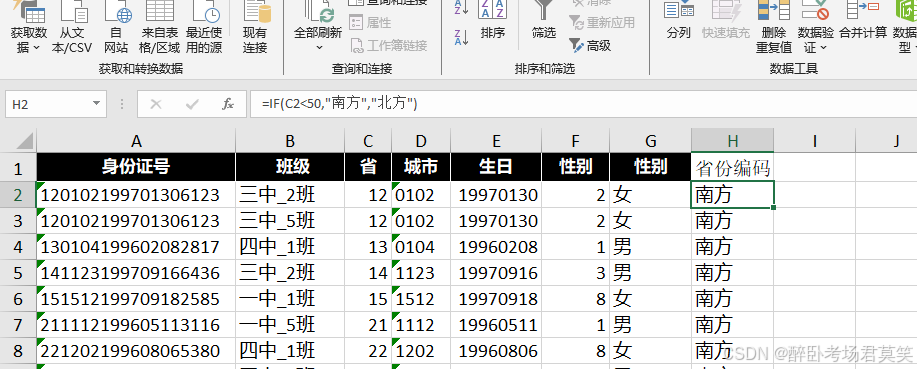Click birthday cell 19960511

[496, 325]
